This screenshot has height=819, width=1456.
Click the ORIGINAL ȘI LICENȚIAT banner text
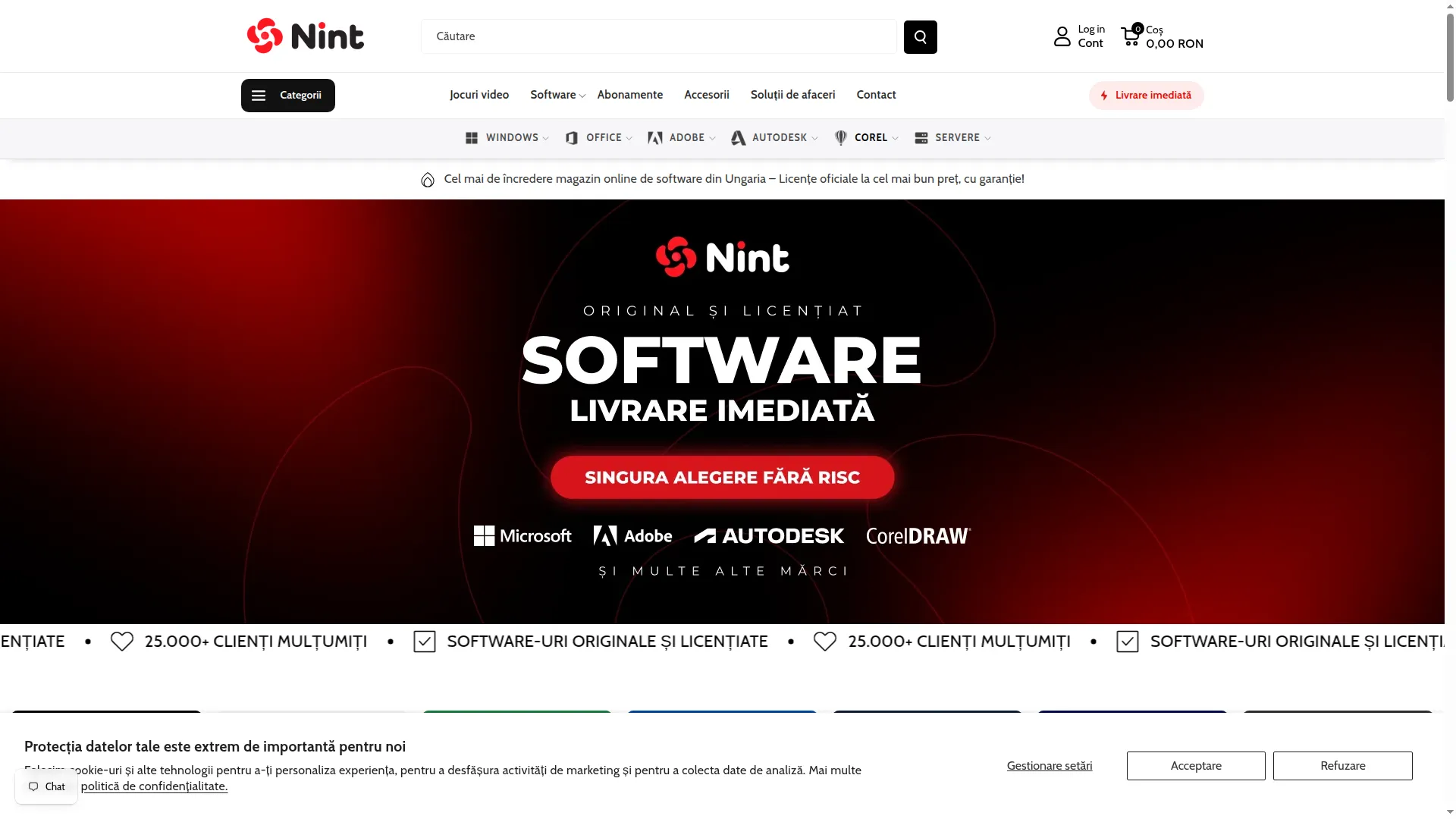[723, 311]
